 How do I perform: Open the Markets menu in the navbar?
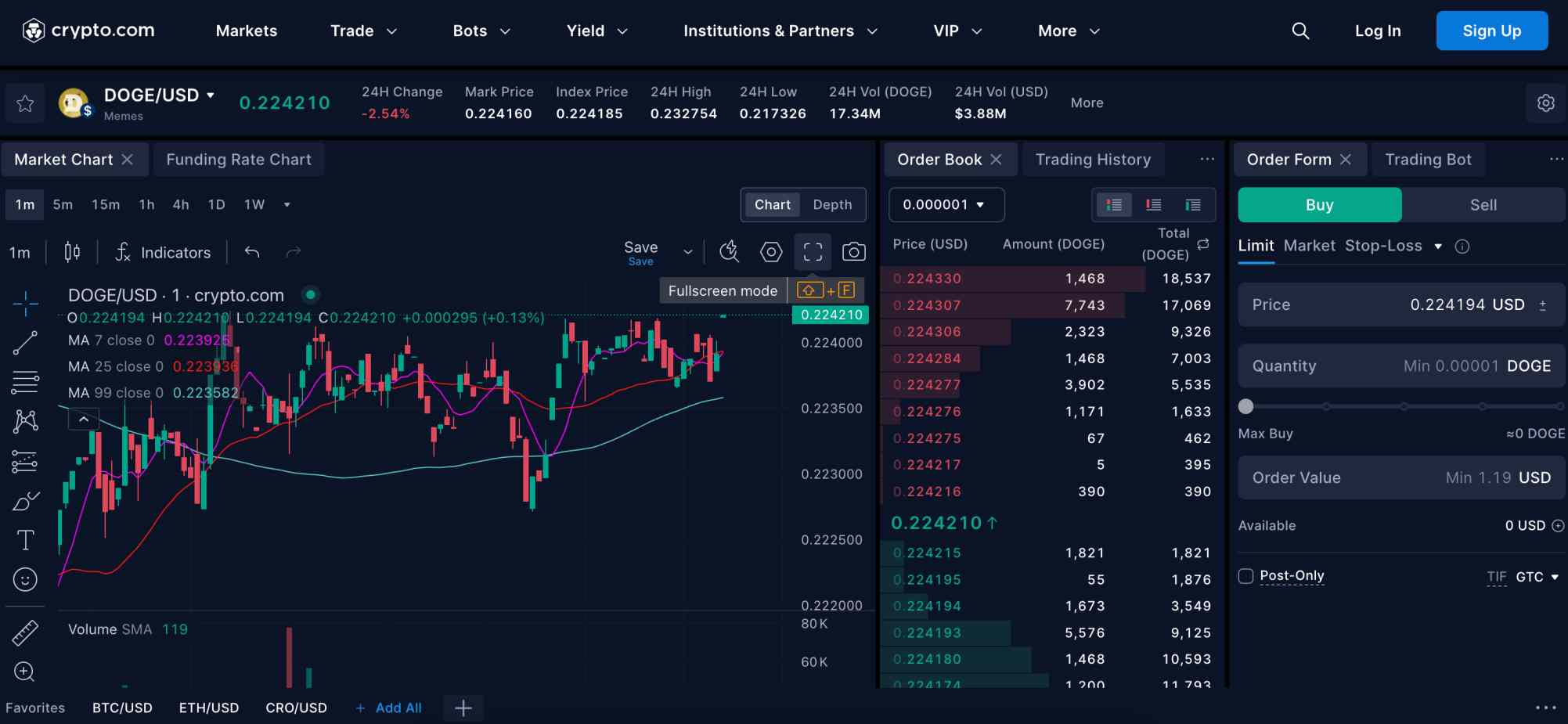pyautogui.click(x=246, y=31)
